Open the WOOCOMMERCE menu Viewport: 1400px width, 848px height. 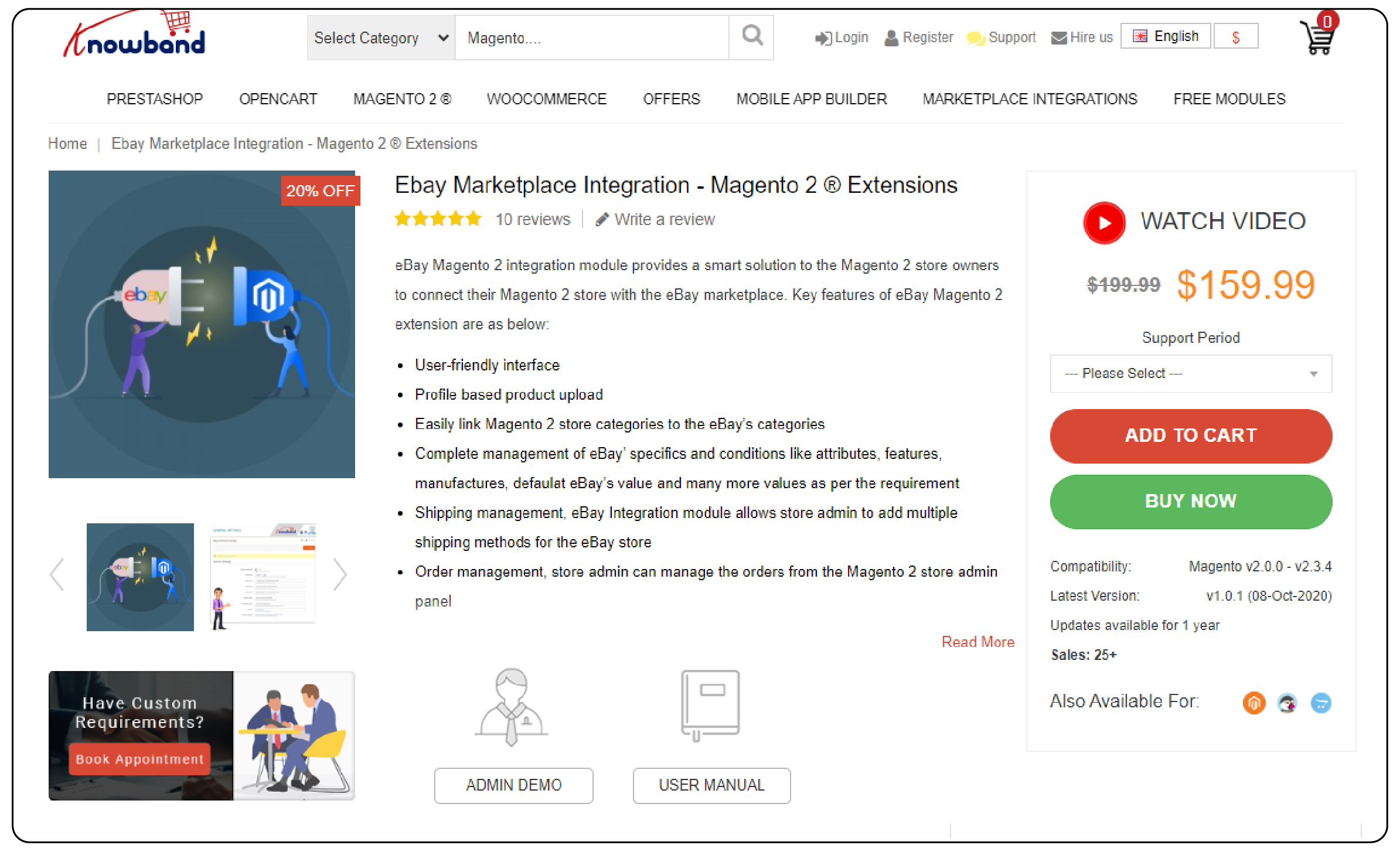[546, 99]
